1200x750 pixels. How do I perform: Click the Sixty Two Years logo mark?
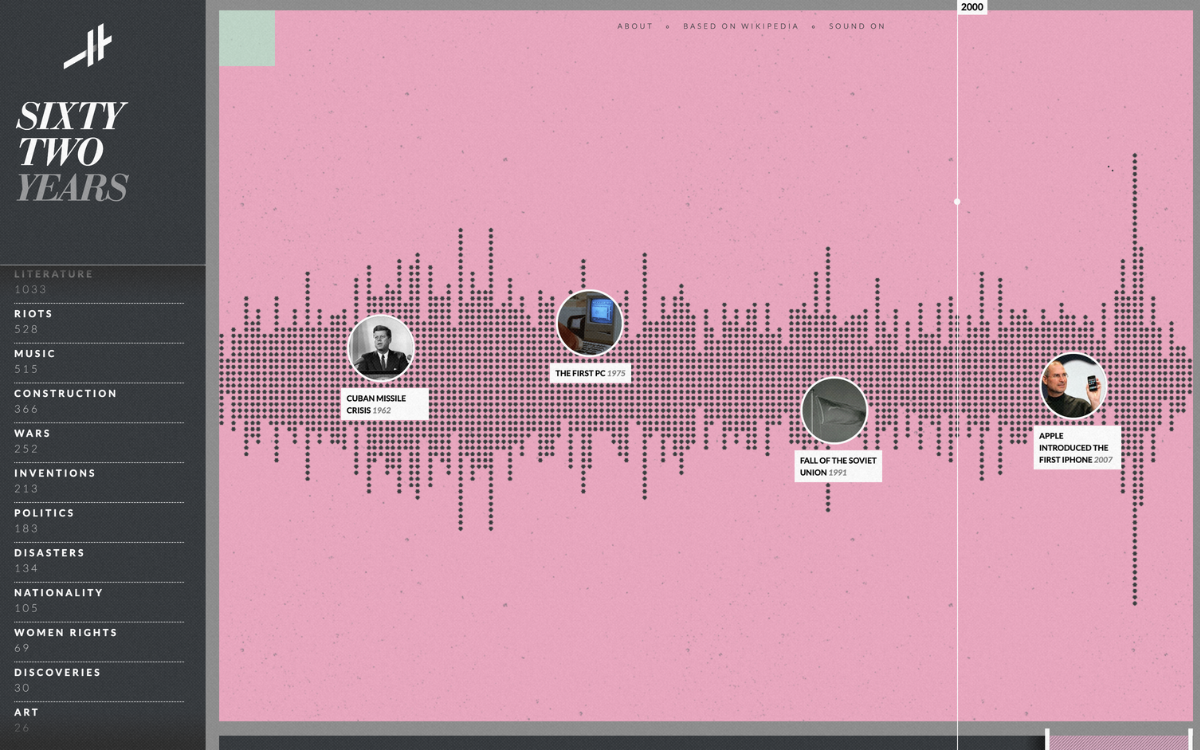89,44
